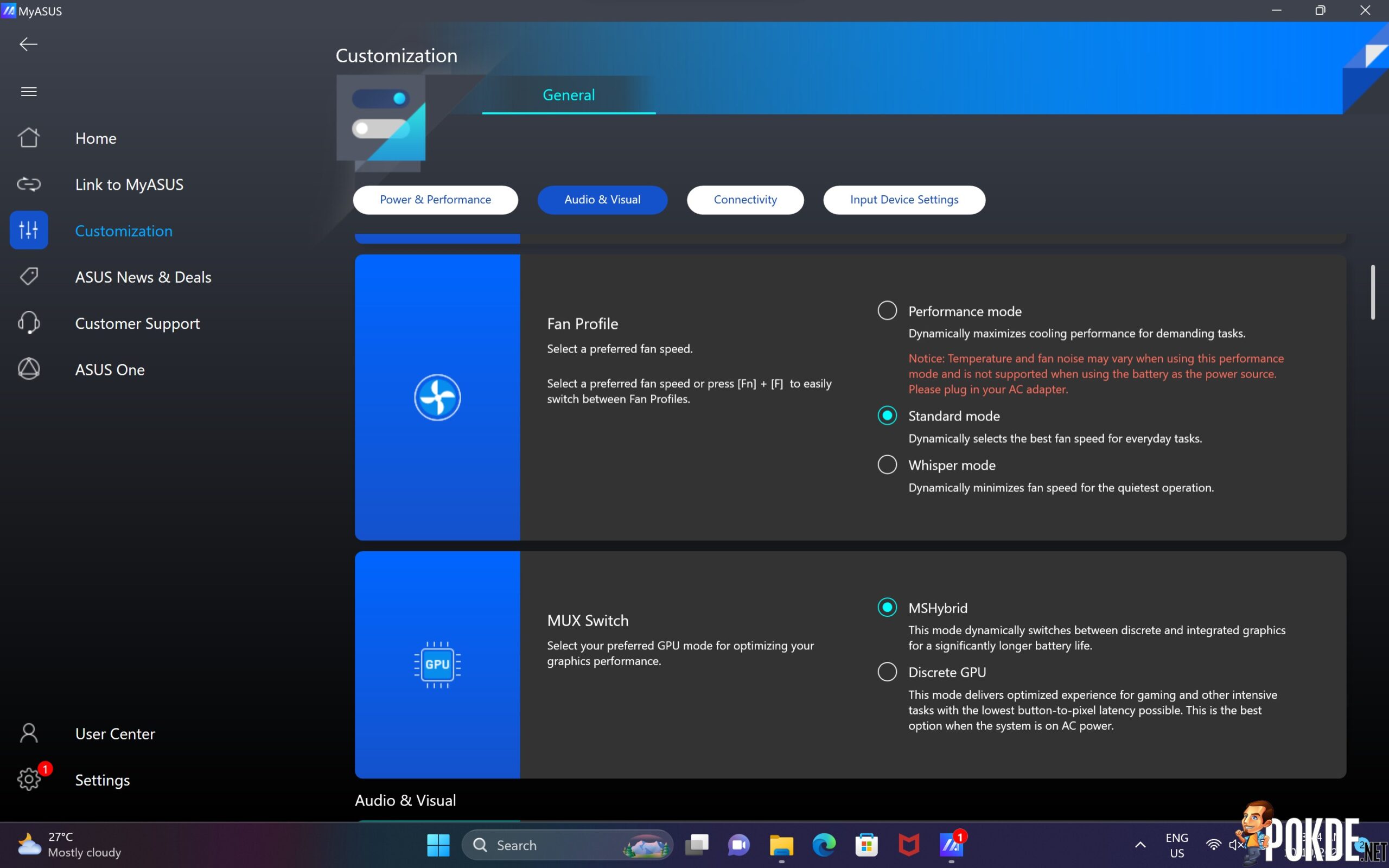Select the Customization sliders icon
The image size is (1389, 868).
click(x=29, y=230)
